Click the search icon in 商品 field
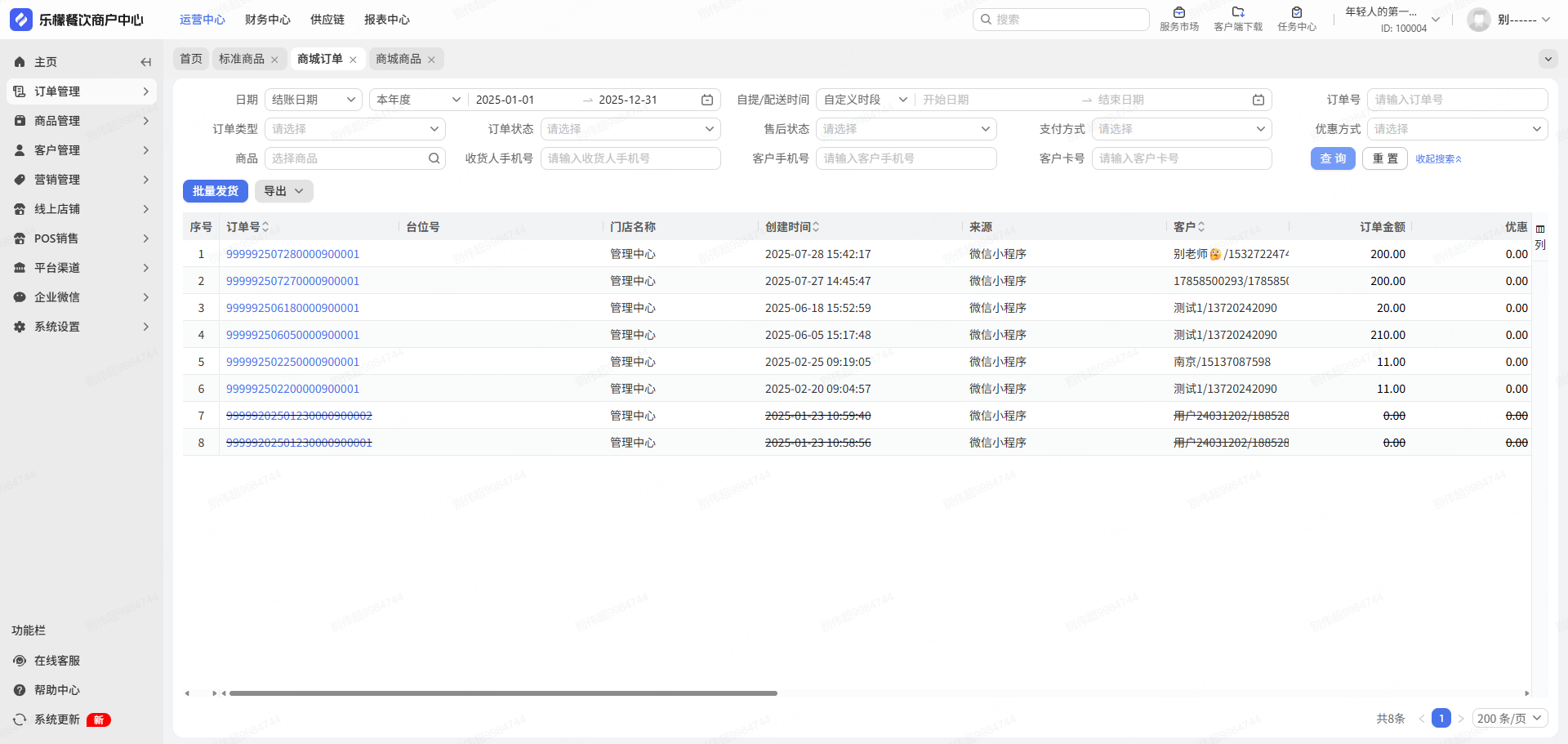Viewport: 1568px width, 744px height. pos(434,158)
